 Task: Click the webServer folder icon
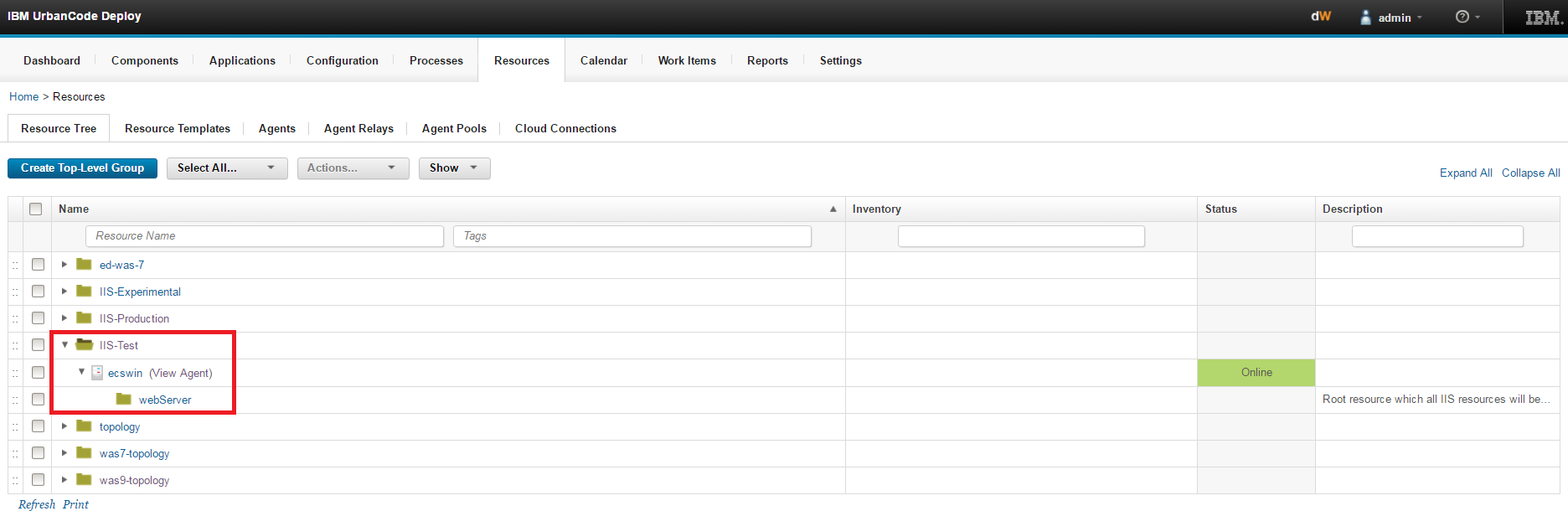click(x=124, y=399)
